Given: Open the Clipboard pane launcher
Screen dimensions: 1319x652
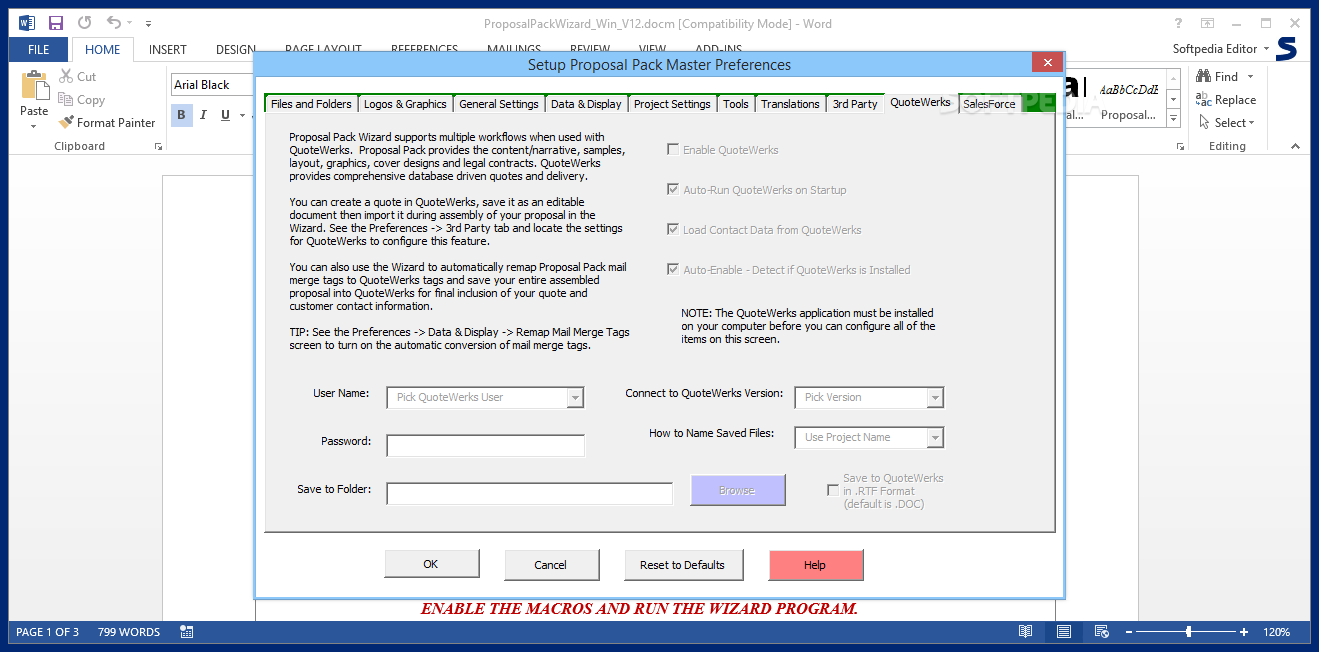Looking at the screenshot, I should (158, 147).
